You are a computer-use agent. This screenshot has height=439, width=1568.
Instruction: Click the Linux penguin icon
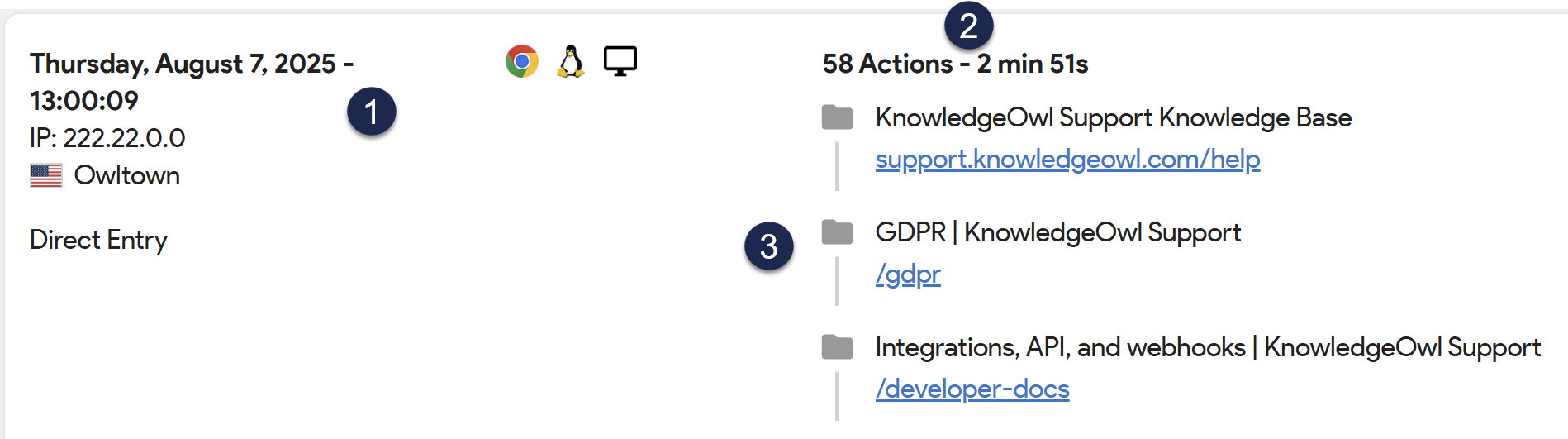(571, 61)
